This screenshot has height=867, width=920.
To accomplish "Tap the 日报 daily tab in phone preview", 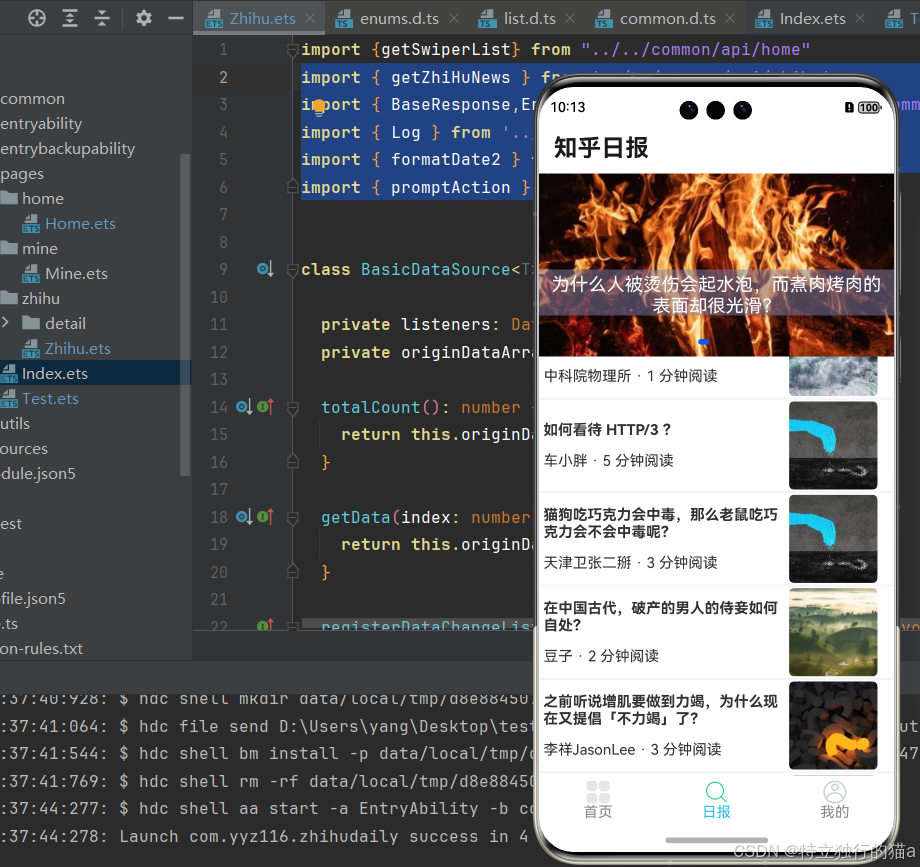I will [716, 799].
